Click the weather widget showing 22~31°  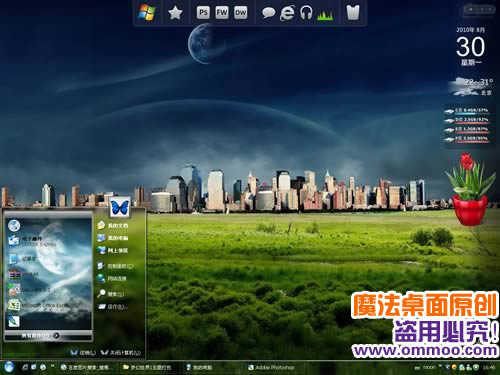click(x=471, y=86)
